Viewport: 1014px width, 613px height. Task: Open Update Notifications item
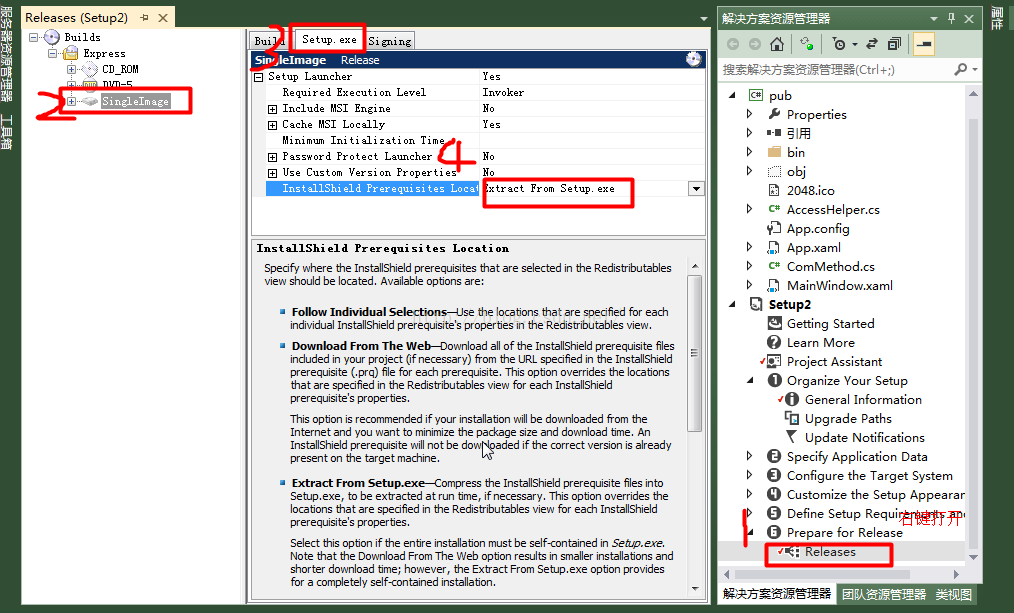[865, 438]
